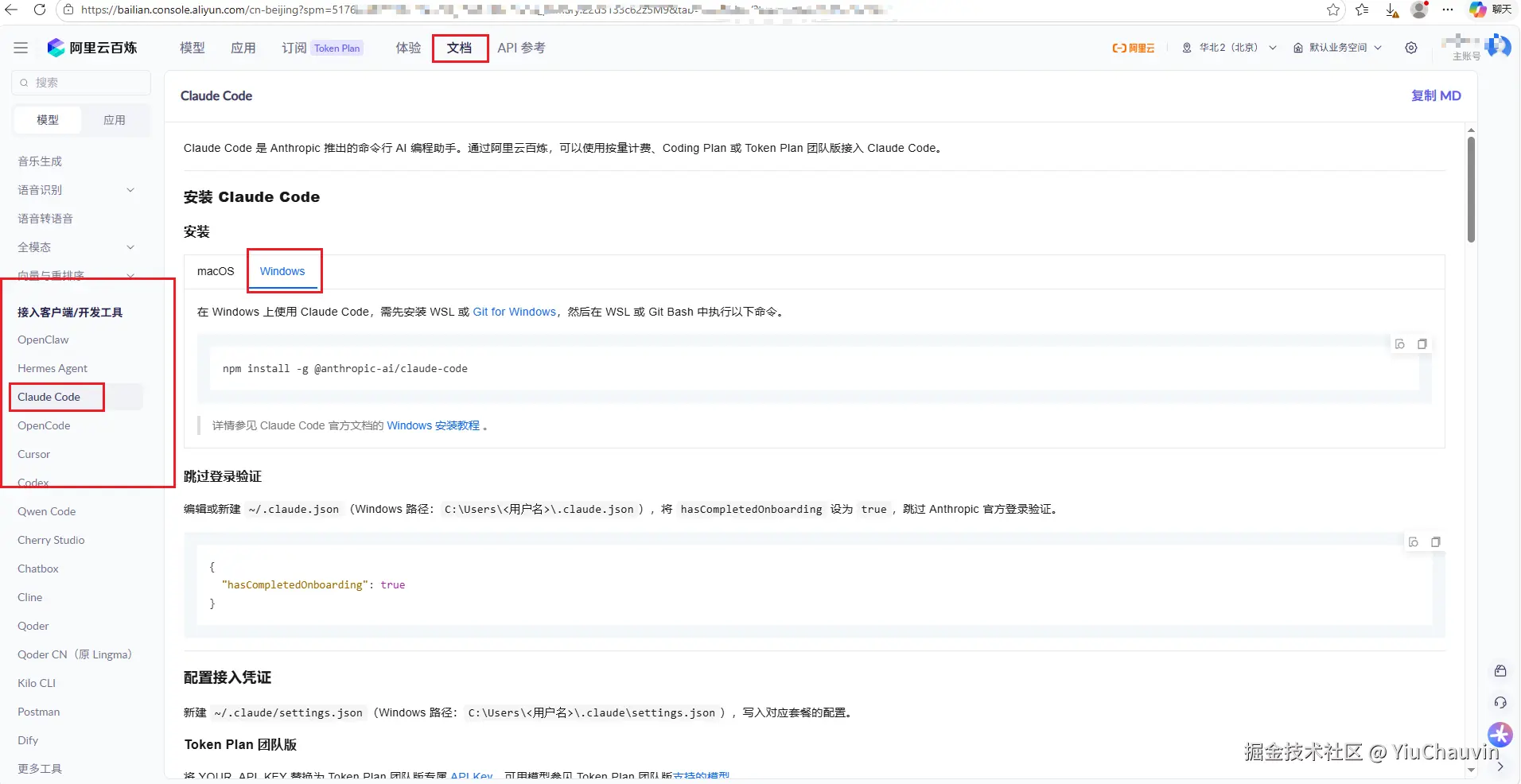The image size is (1521, 784).
Task: Click the 复制 MD button
Action: 1436,95
